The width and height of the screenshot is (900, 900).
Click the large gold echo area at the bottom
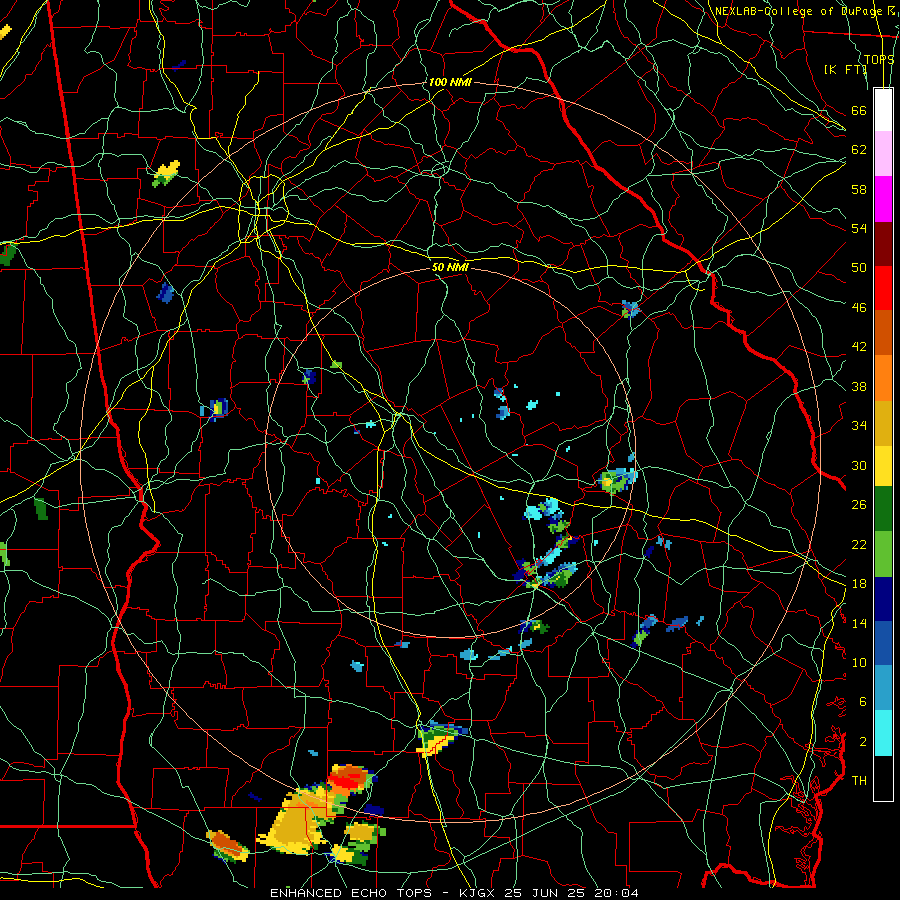point(294,822)
